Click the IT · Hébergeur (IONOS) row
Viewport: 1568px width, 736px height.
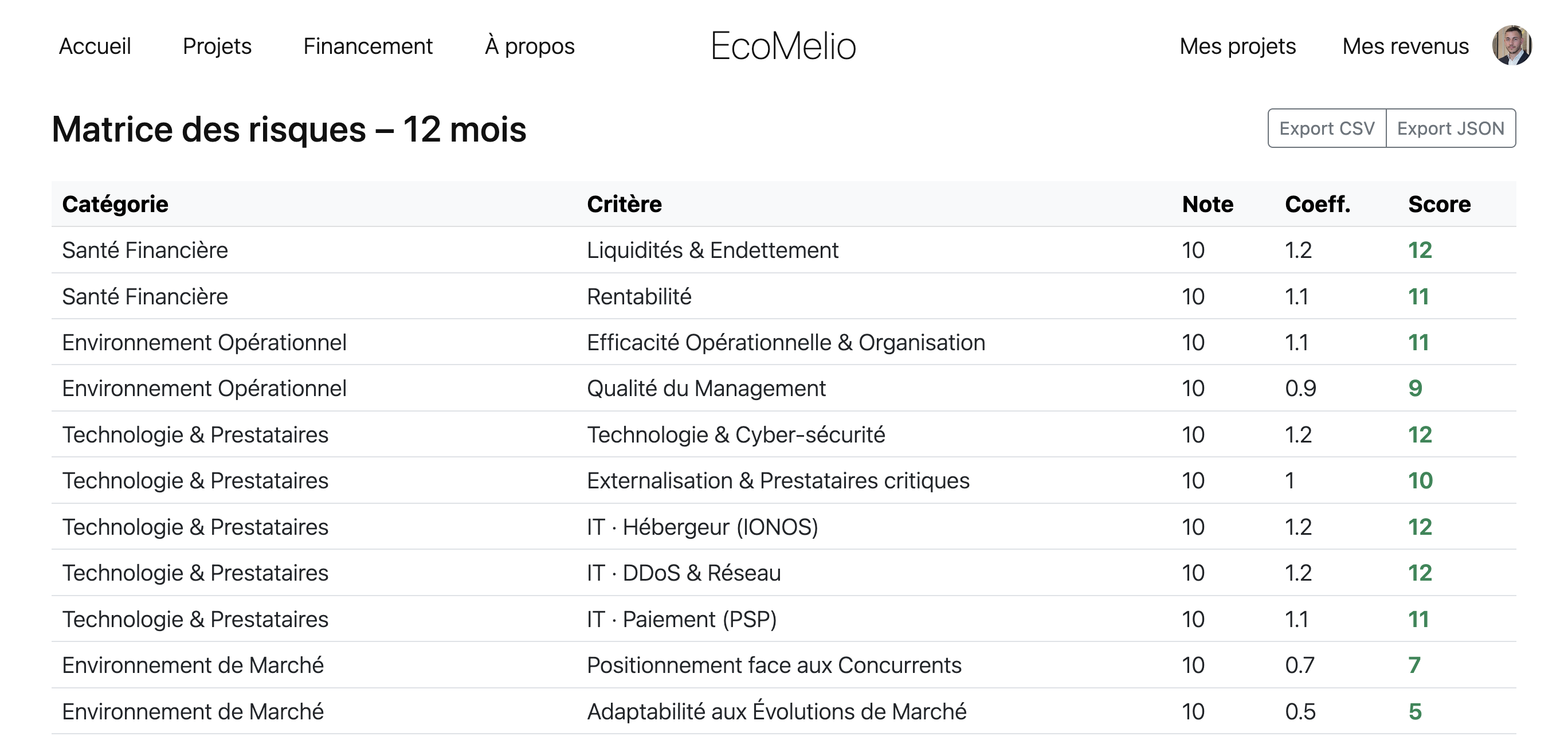point(703,527)
